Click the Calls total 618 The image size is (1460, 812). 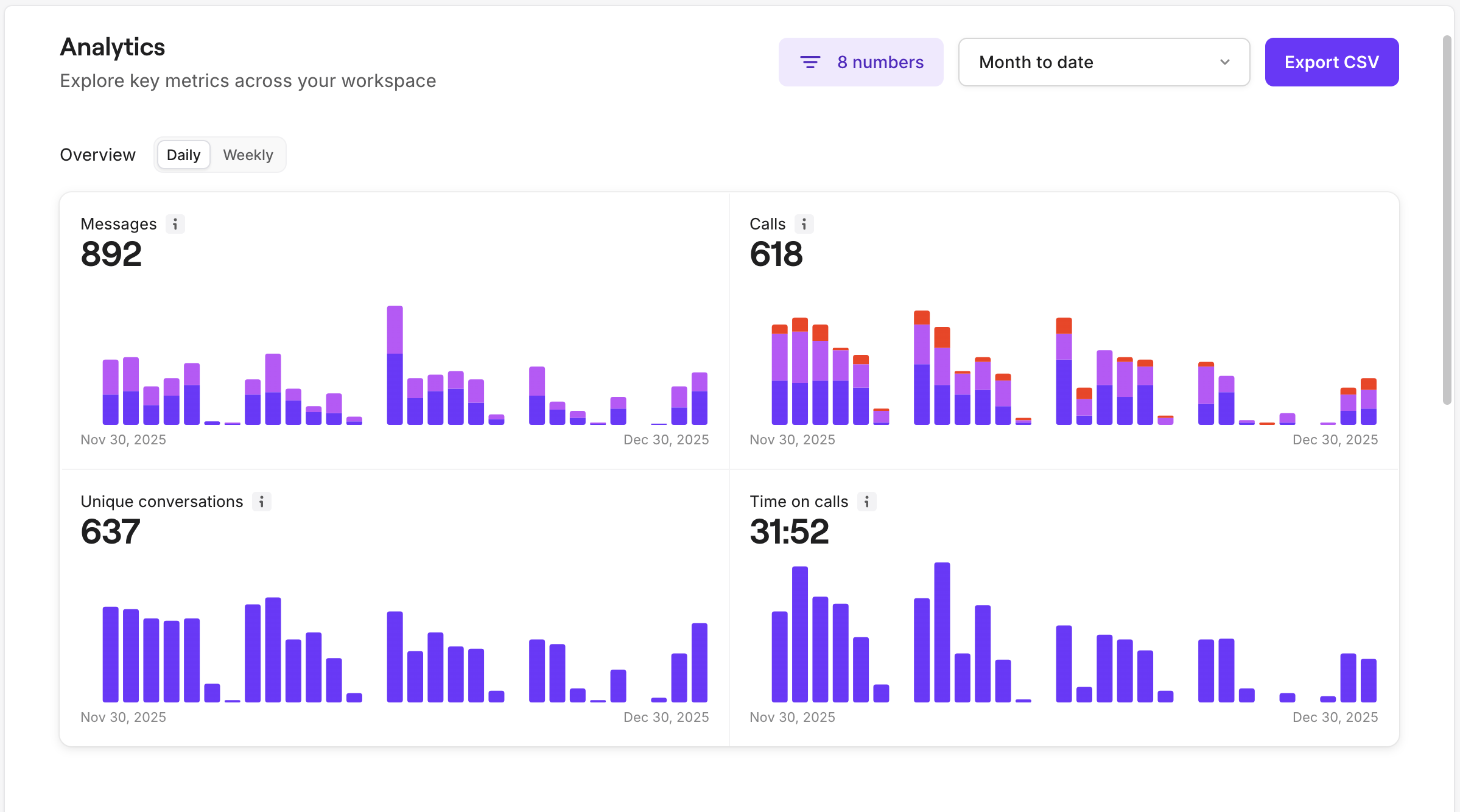click(x=776, y=254)
